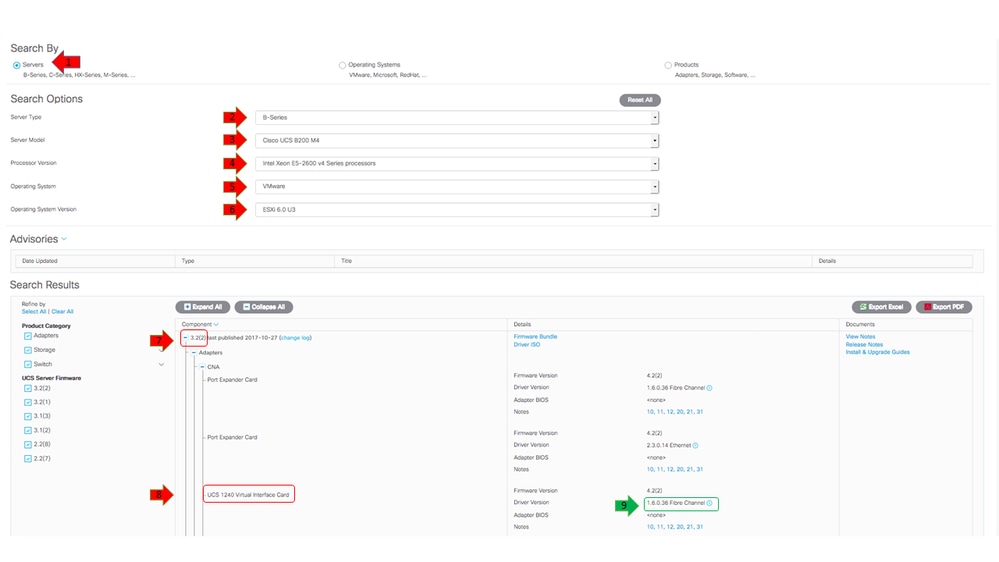Viewport: 999px width, 562px height.
Task: Open Operating System dropdown showing VMware
Action: point(457,187)
